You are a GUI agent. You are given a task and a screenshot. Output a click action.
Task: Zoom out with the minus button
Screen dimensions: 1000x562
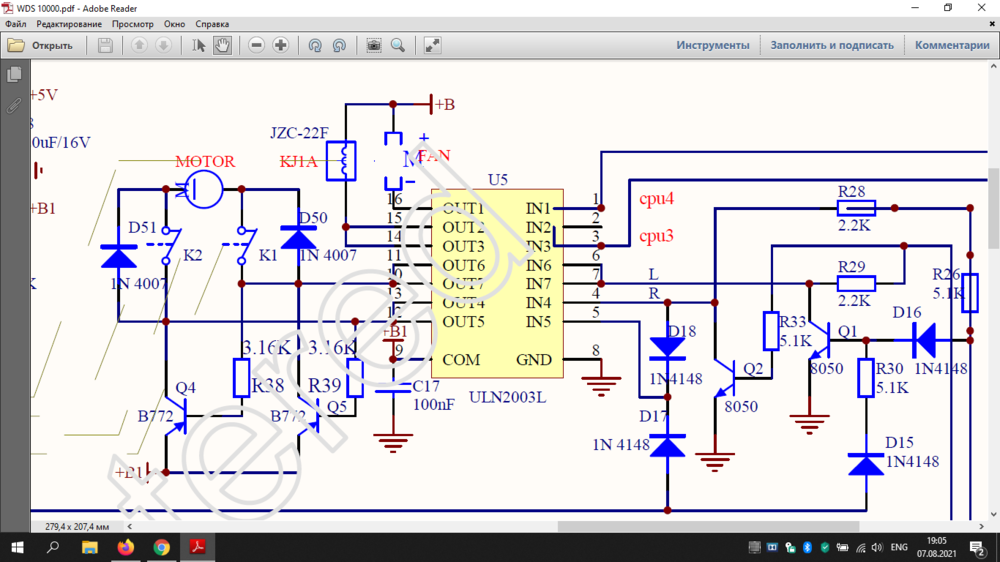(257, 45)
